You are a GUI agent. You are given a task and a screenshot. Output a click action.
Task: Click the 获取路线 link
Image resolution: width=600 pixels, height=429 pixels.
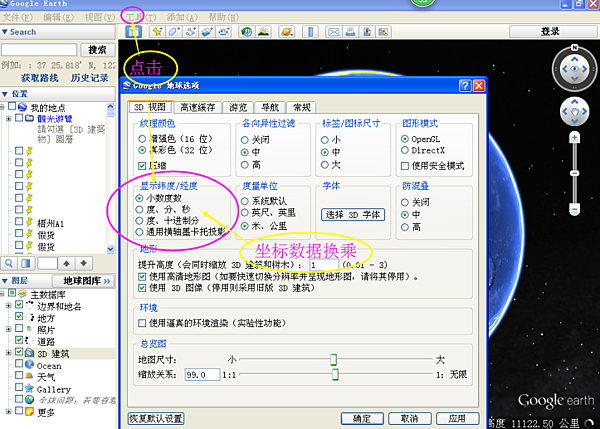(x=39, y=78)
